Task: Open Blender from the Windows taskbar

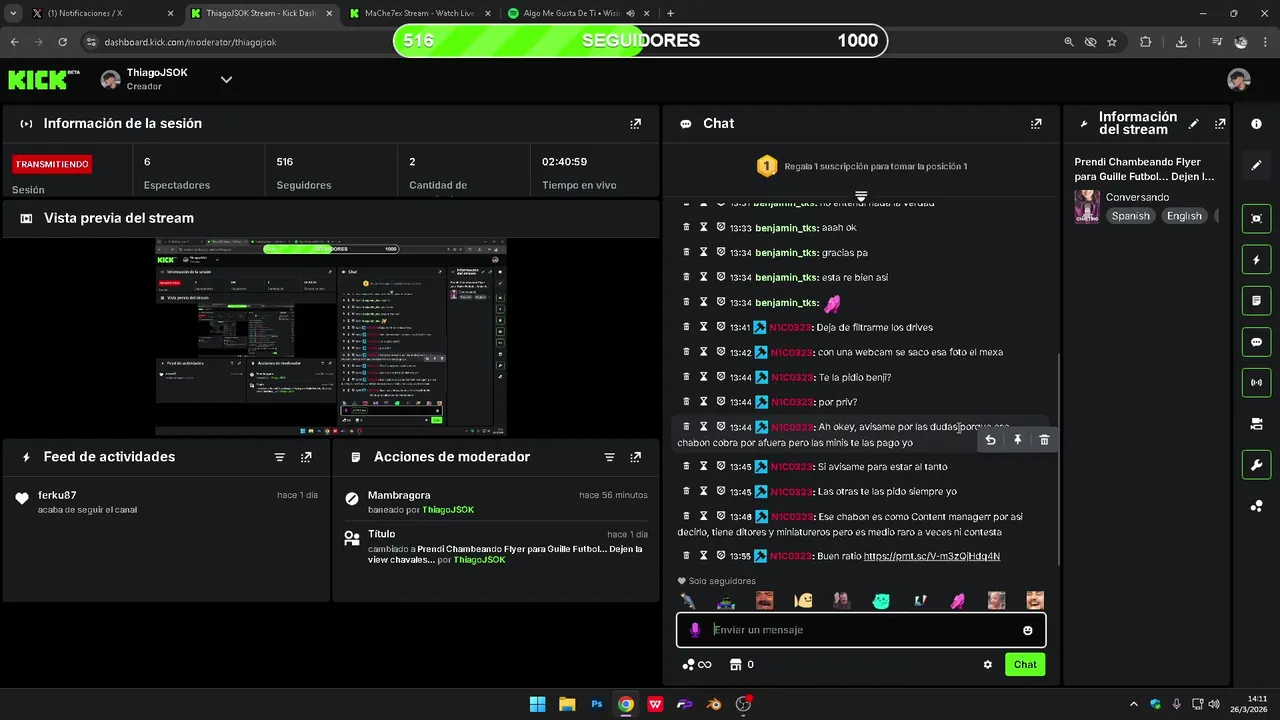Action: click(x=714, y=704)
